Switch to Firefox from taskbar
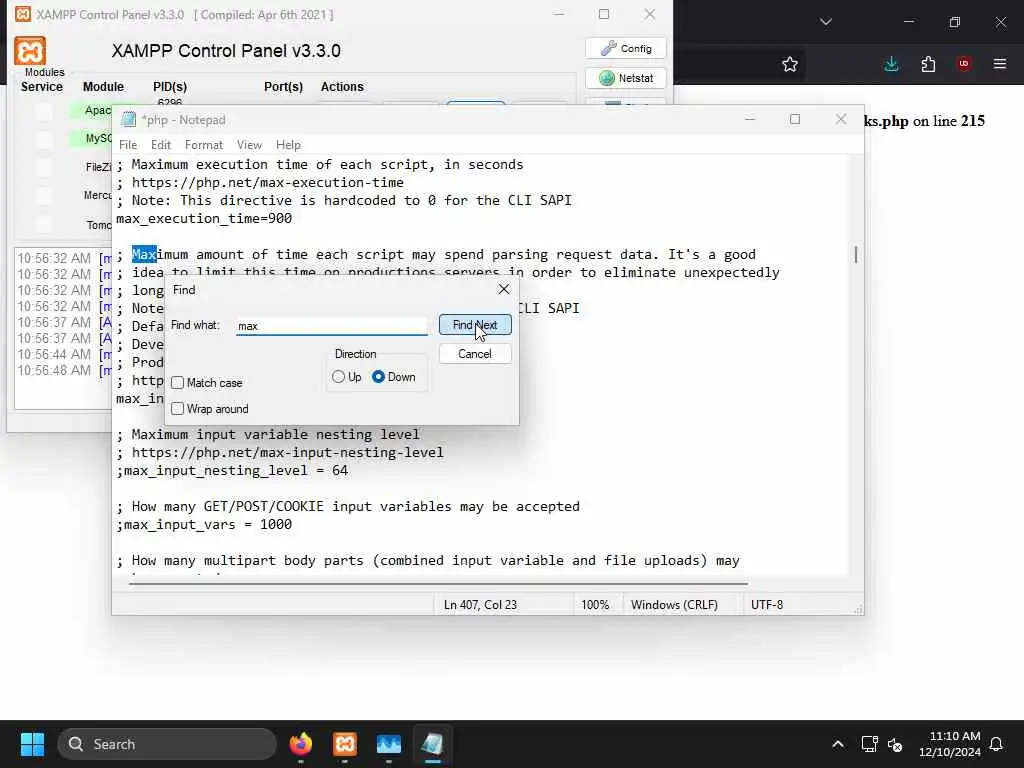1024x768 pixels. (300, 744)
